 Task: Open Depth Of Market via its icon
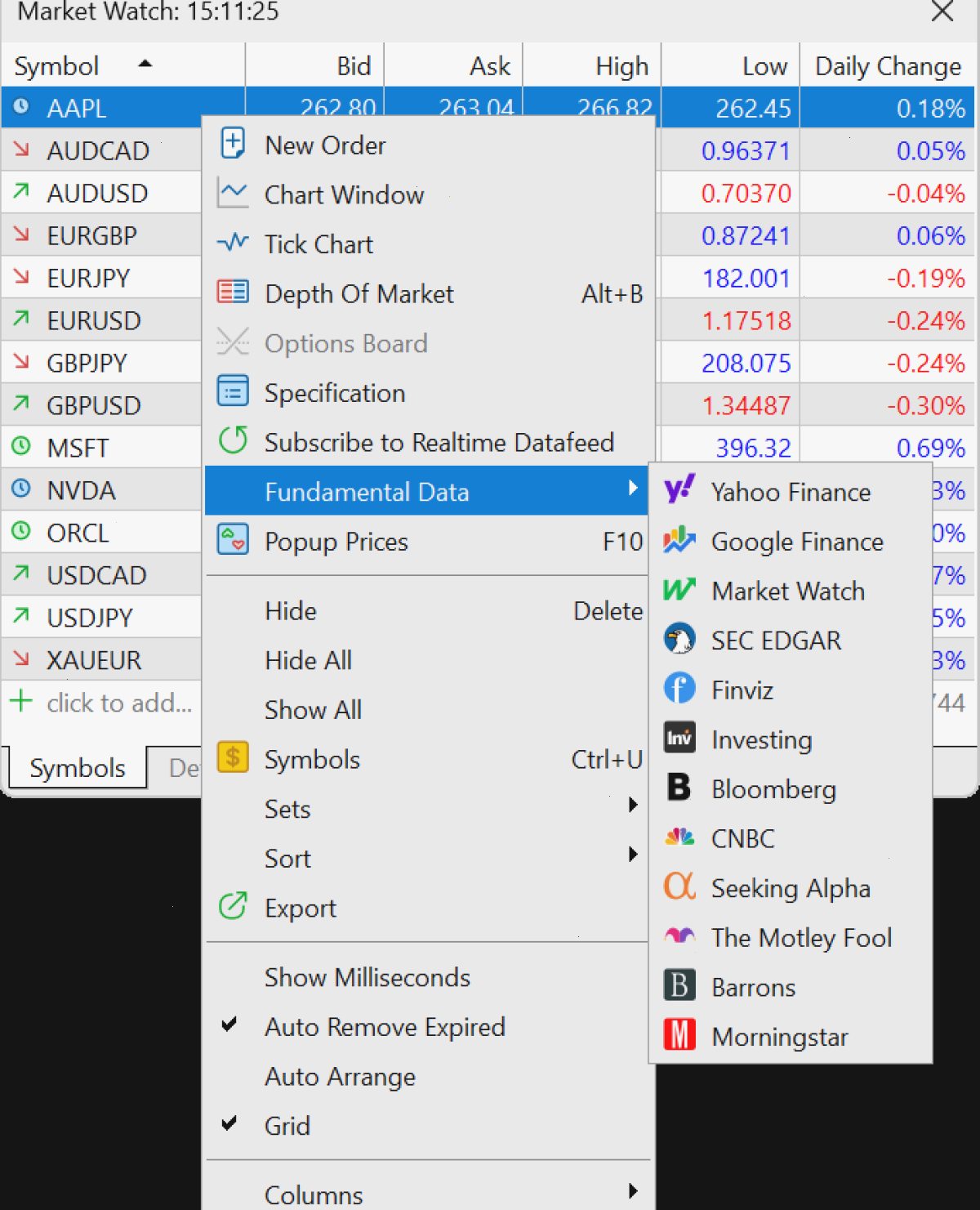233,292
